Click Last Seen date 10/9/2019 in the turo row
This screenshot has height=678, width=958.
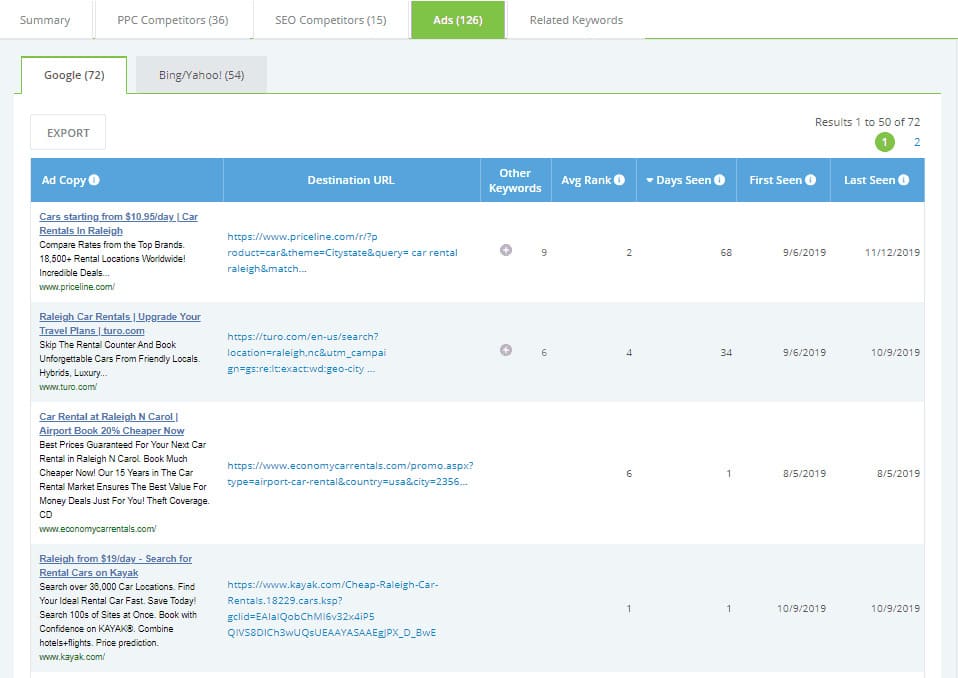point(895,352)
